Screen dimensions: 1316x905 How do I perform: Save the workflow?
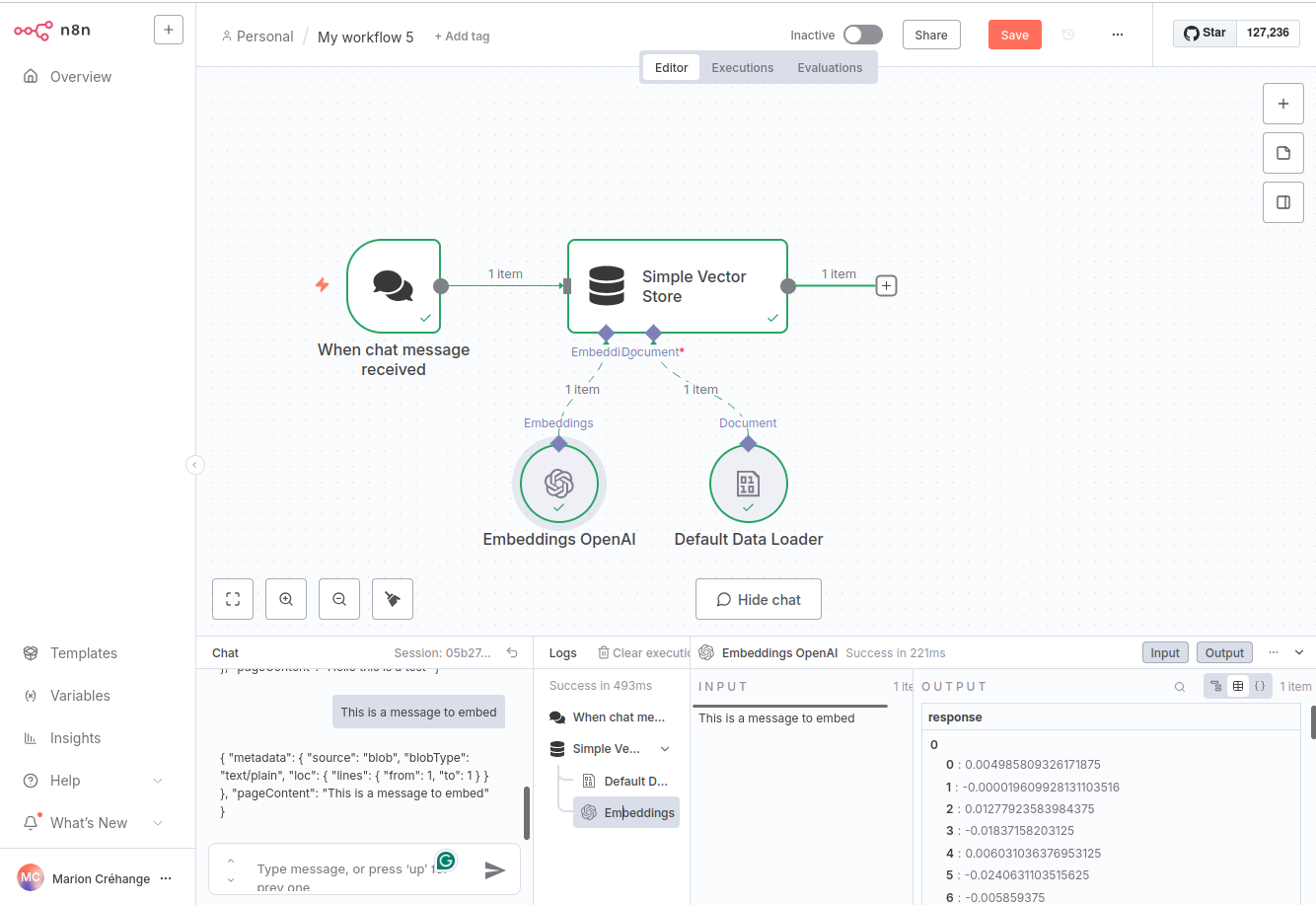pos(1014,34)
